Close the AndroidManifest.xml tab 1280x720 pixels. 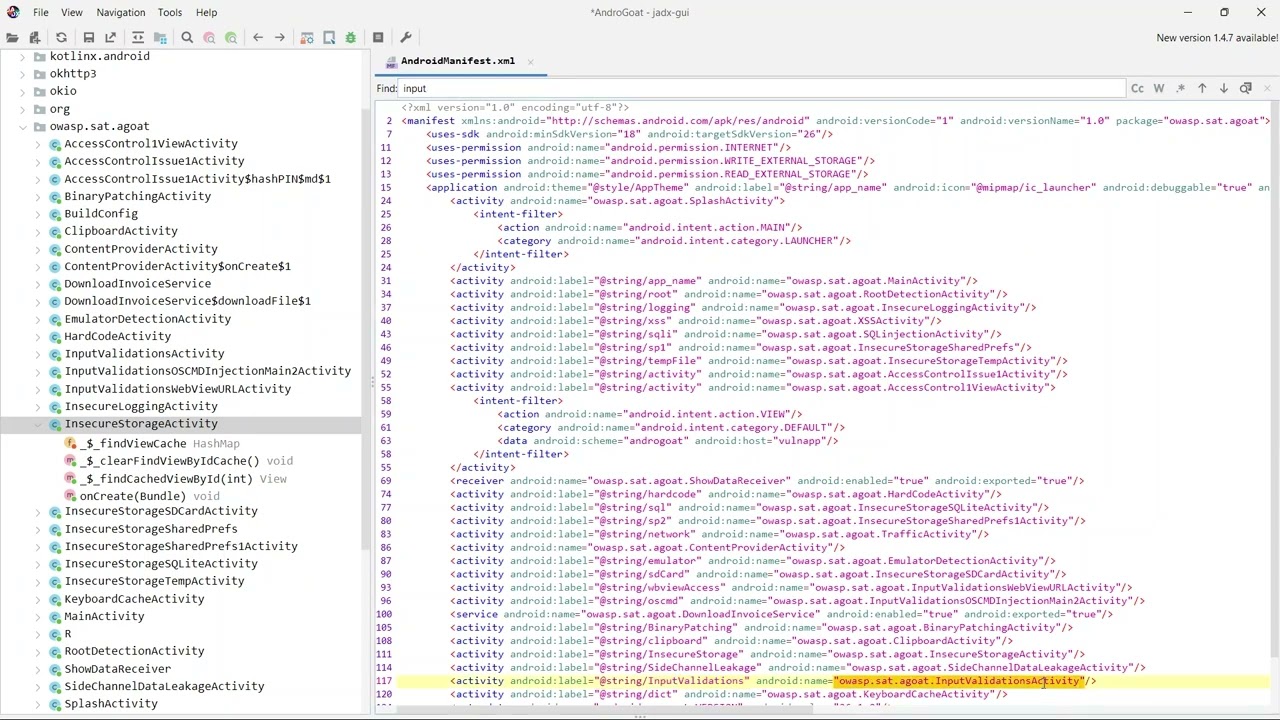pyautogui.click(x=530, y=62)
